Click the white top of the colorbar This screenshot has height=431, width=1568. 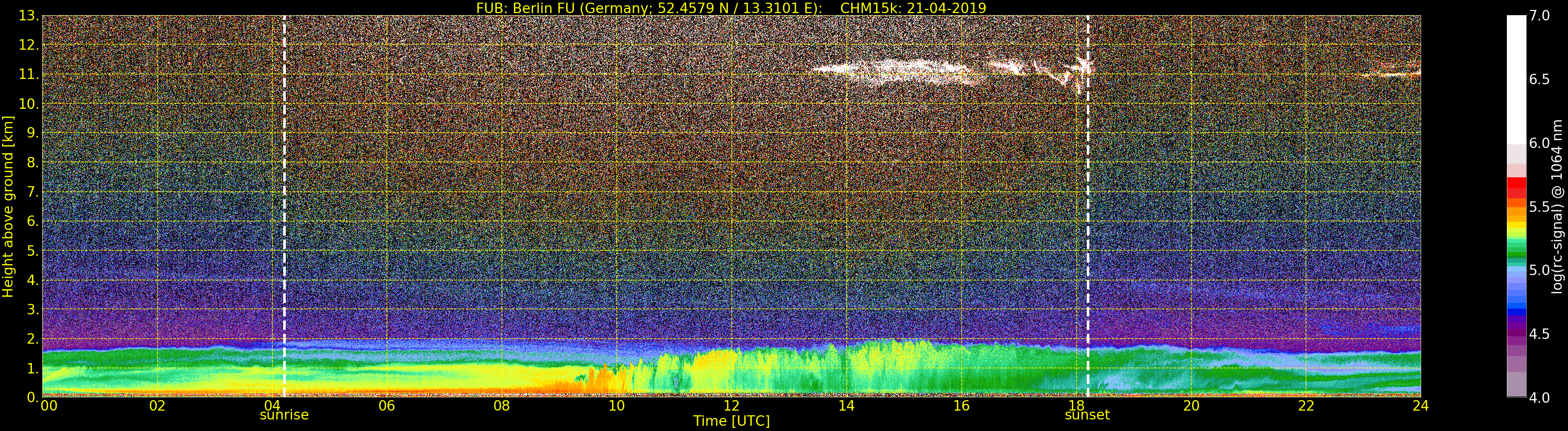[x=1516, y=80]
